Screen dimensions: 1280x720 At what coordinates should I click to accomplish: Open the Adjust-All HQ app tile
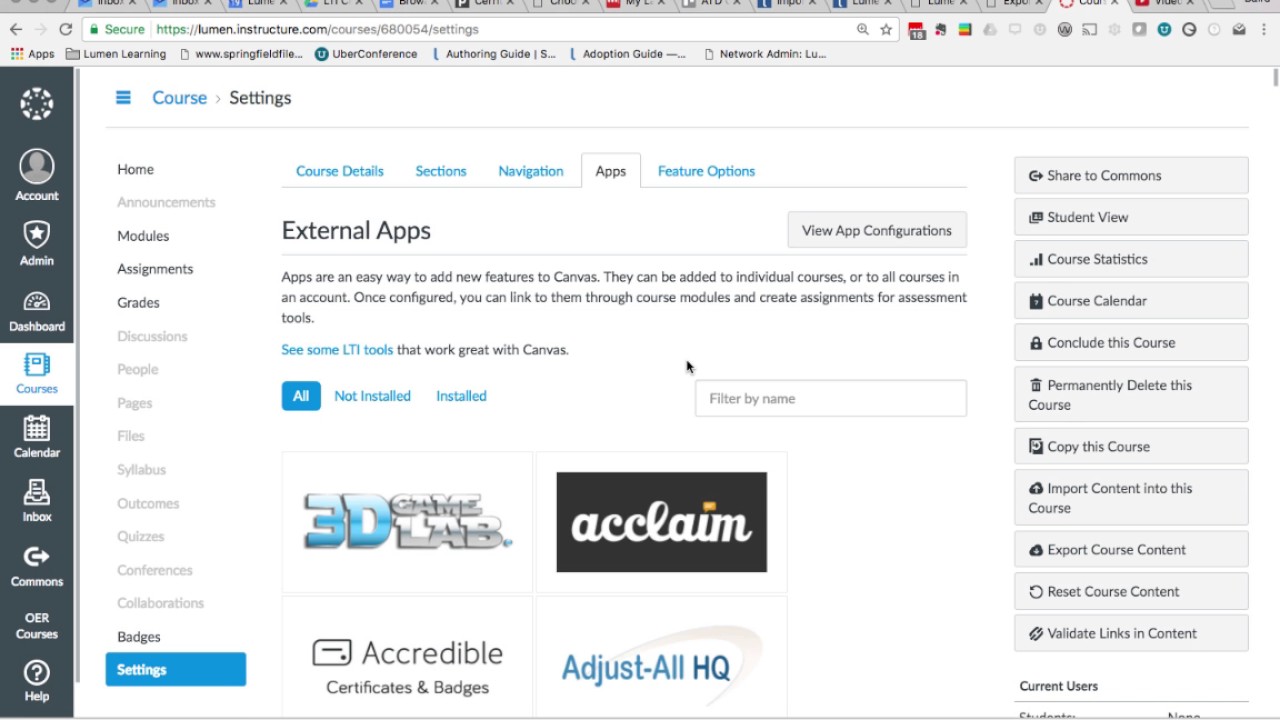(662, 657)
